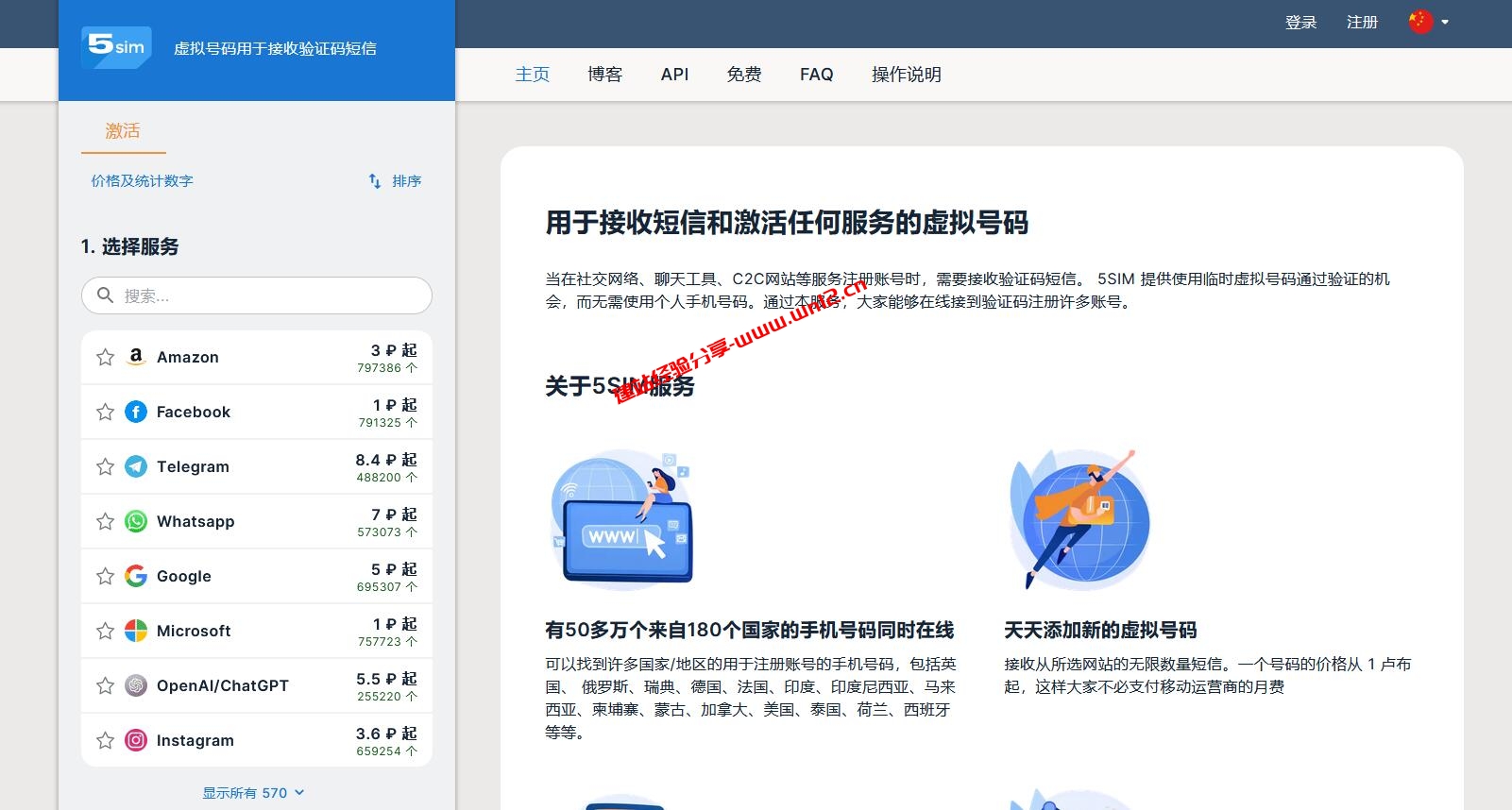Click heading 天天添加新的虚拟号码
Image resolution: width=1512 pixels, height=810 pixels.
pyautogui.click(x=1100, y=630)
